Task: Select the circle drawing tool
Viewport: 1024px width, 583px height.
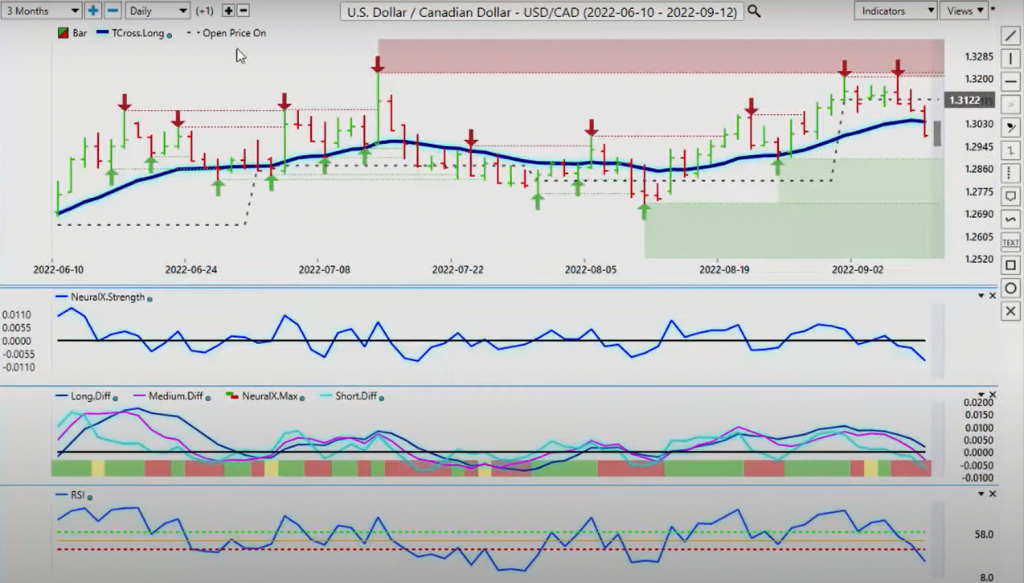Action: pos(1010,288)
